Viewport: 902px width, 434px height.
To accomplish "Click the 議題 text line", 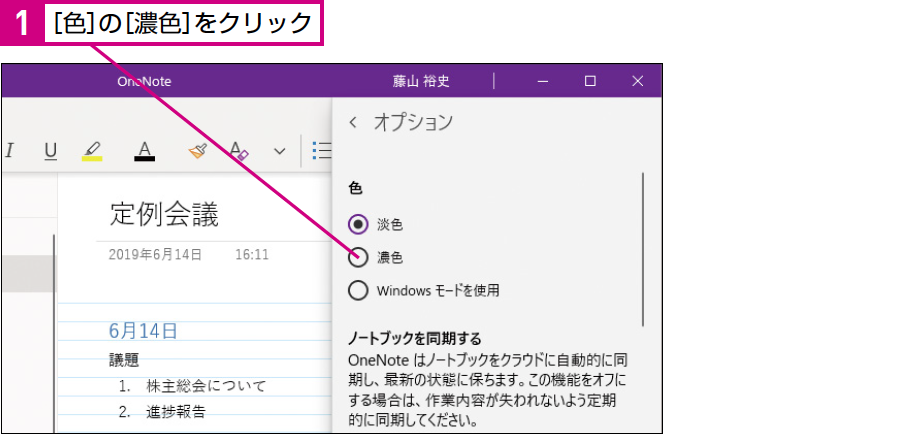I will (x=124, y=360).
